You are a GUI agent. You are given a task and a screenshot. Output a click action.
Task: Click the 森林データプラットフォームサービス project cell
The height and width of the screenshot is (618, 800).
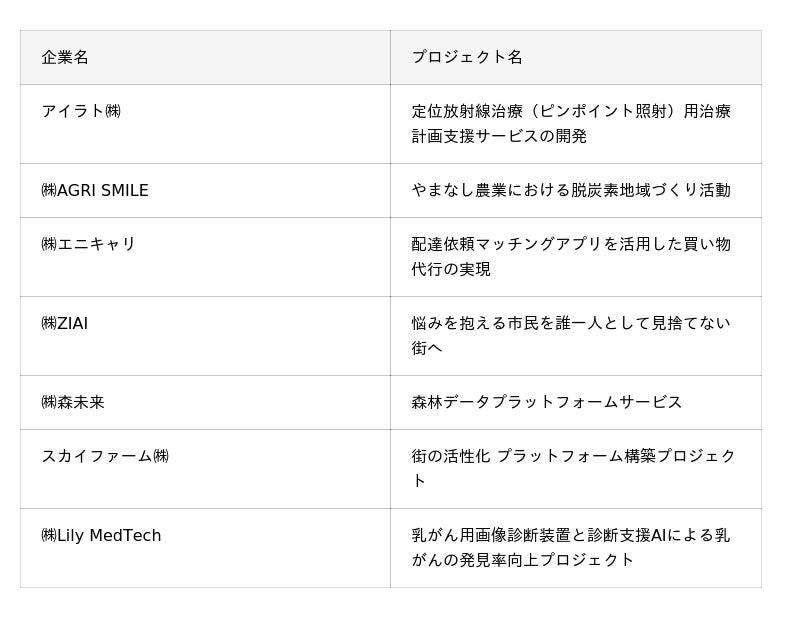coord(547,402)
